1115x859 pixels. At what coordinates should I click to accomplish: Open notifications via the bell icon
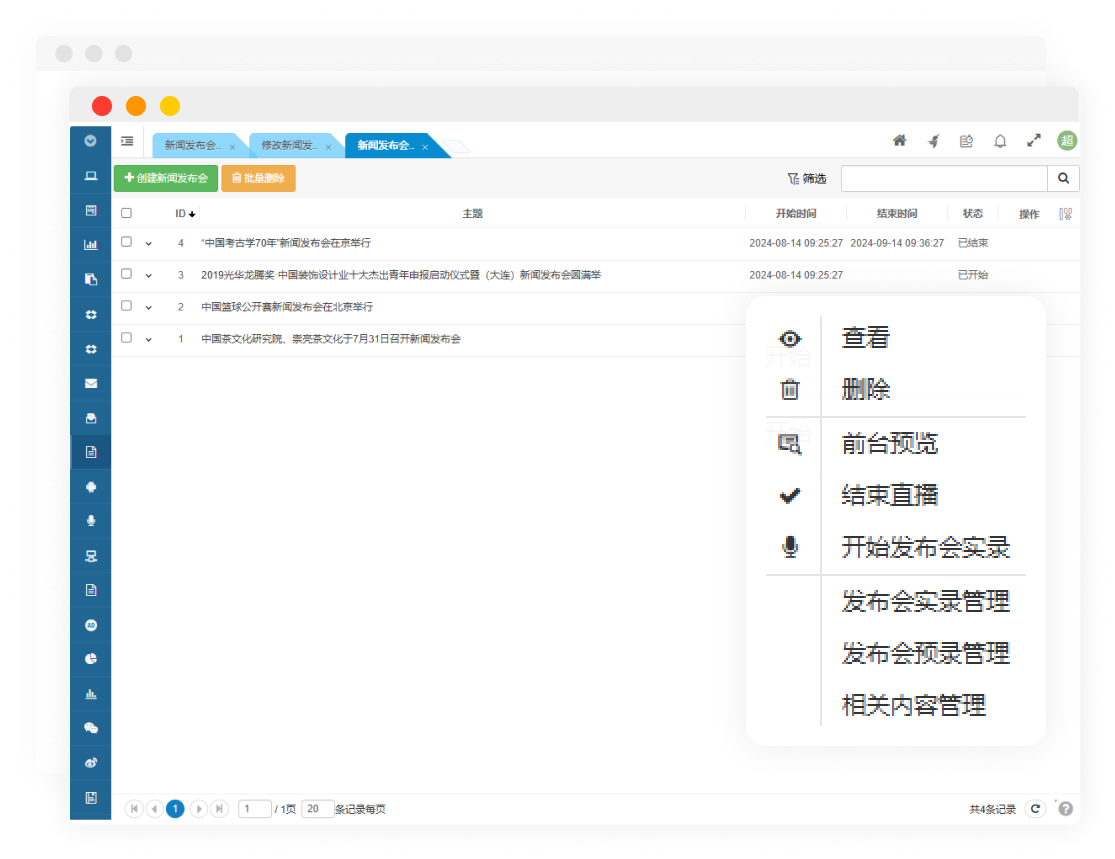[1000, 141]
